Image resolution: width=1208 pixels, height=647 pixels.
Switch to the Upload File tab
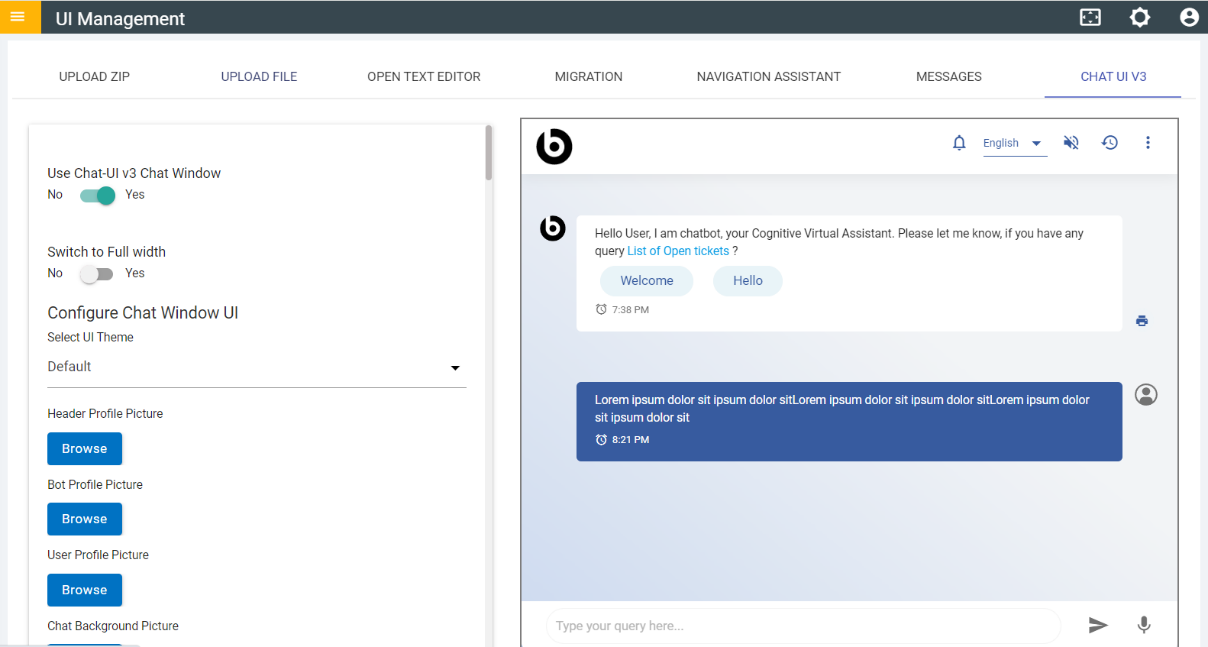(259, 76)
